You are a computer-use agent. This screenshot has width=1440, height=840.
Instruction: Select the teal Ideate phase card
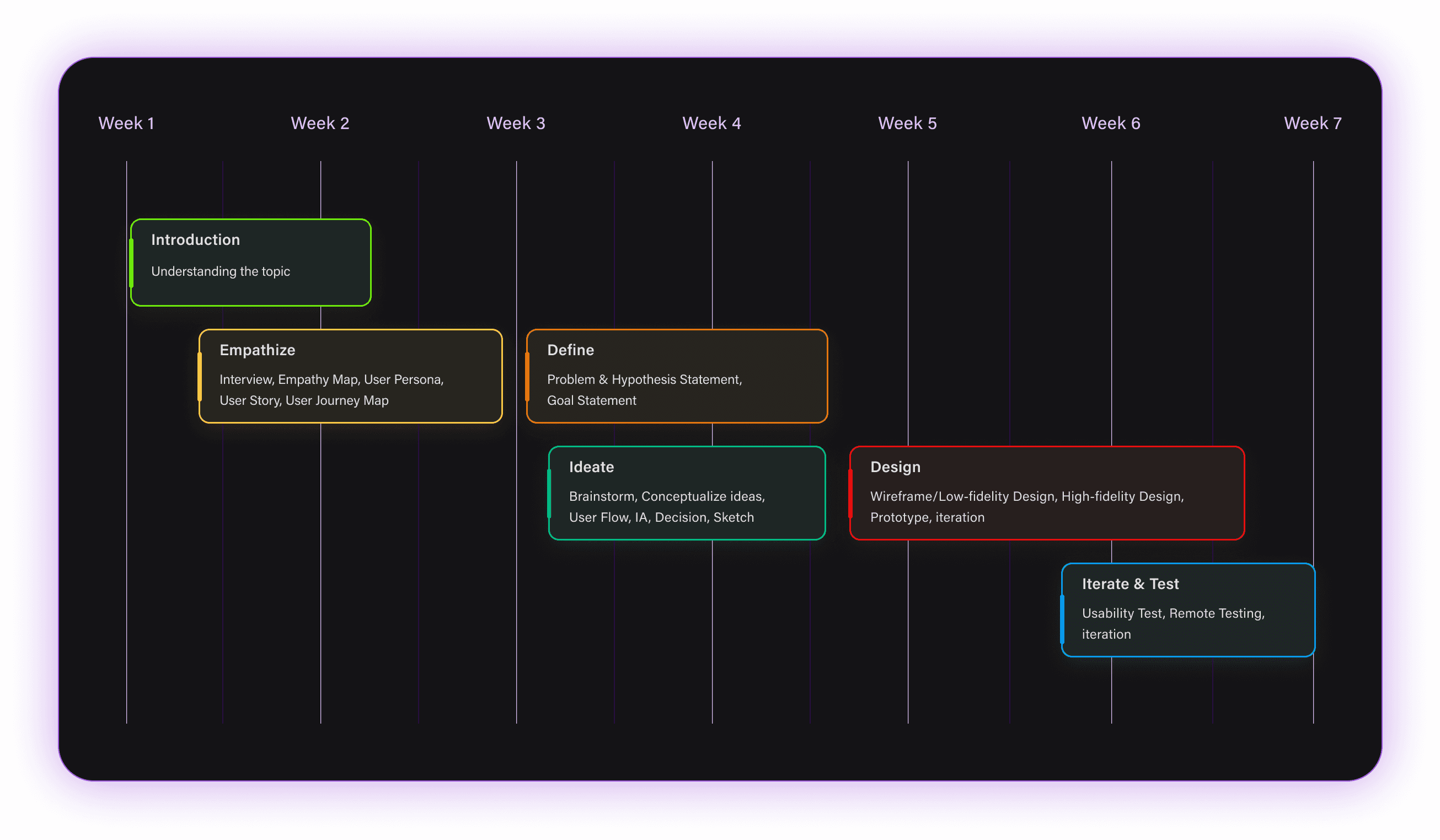[686, 493]
